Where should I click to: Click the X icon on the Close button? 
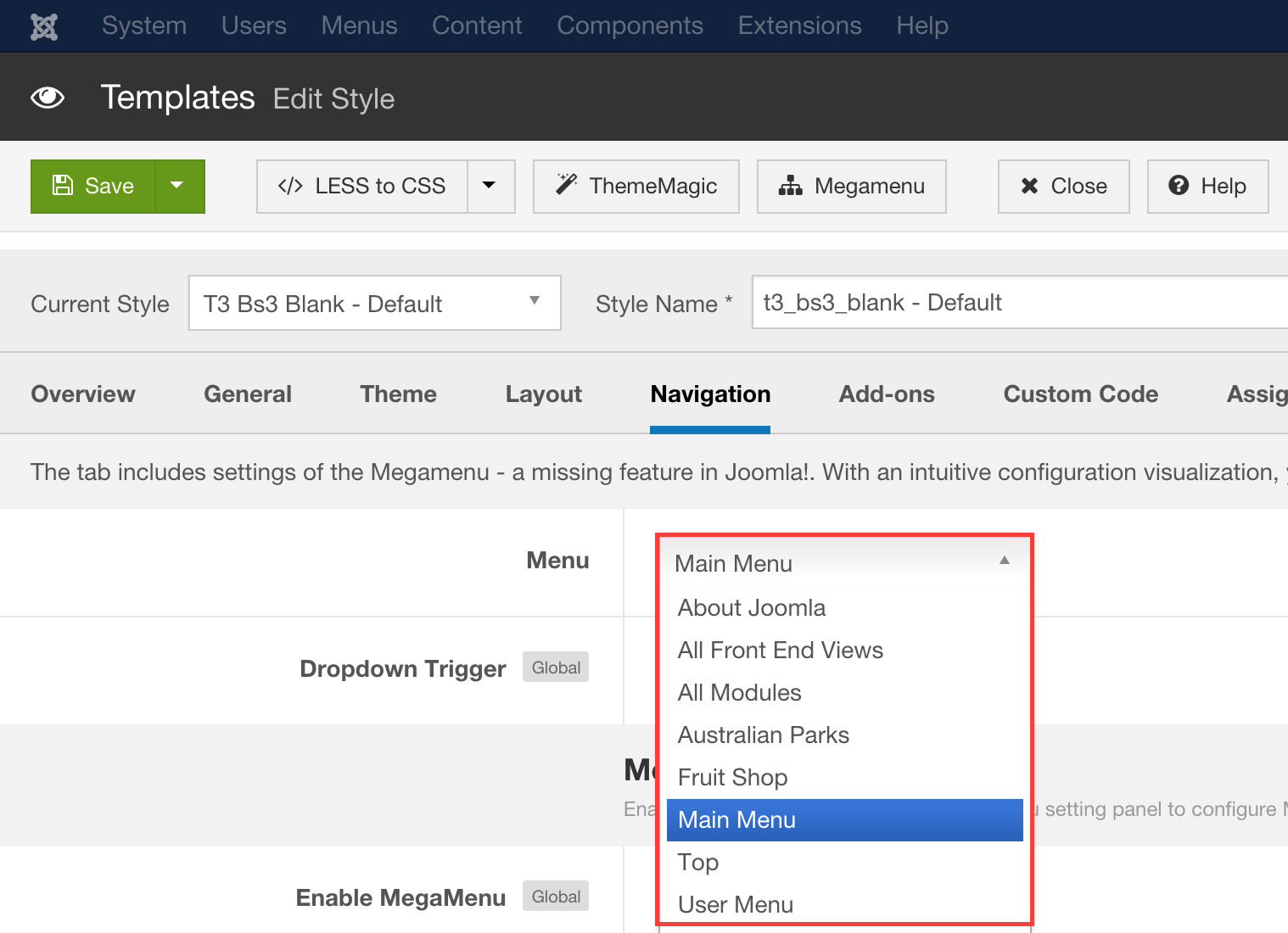click(x=1029, y=186)
